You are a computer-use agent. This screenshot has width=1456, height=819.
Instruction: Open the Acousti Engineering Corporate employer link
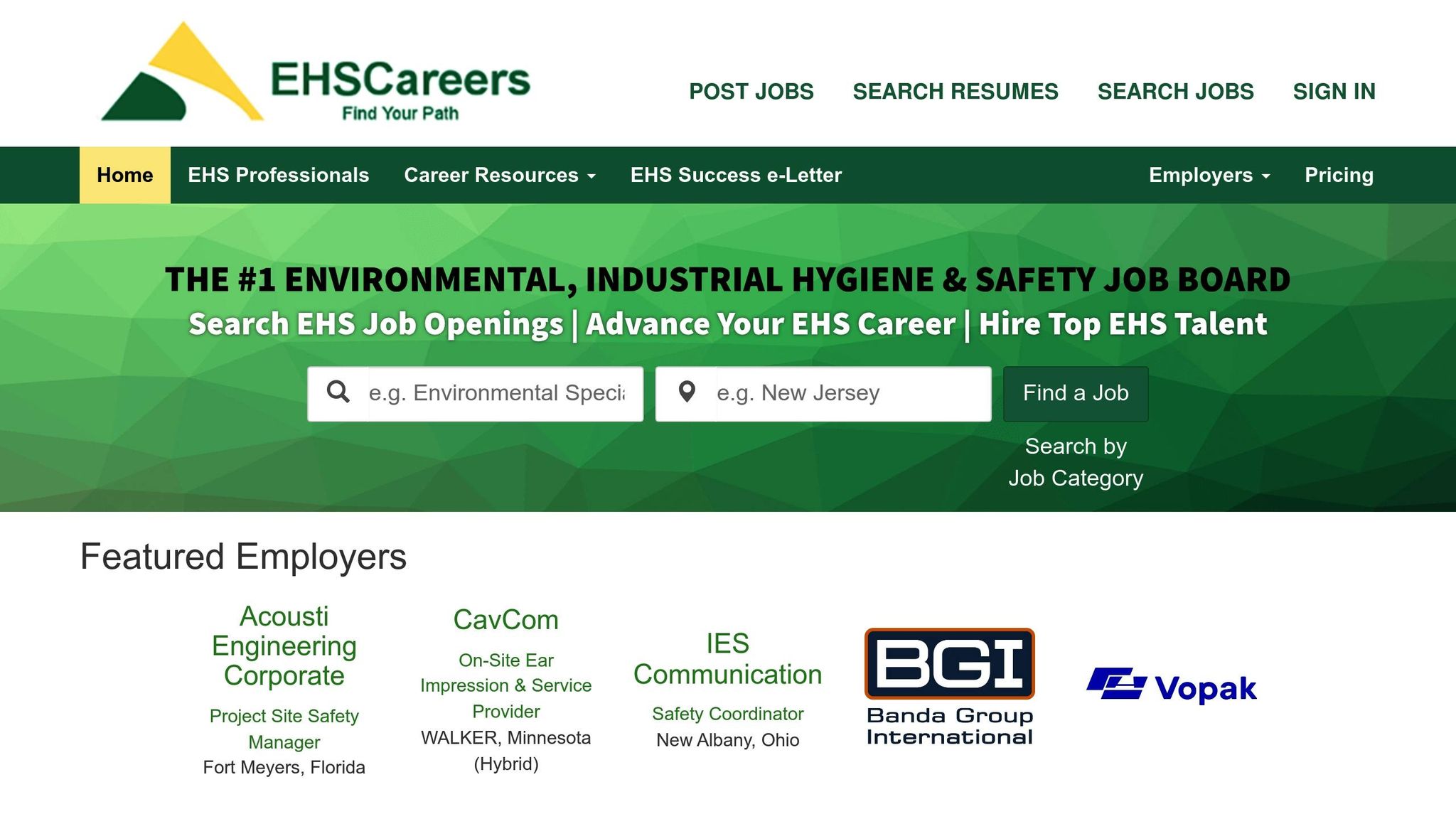pyautogui.click(x=284, y=646)
